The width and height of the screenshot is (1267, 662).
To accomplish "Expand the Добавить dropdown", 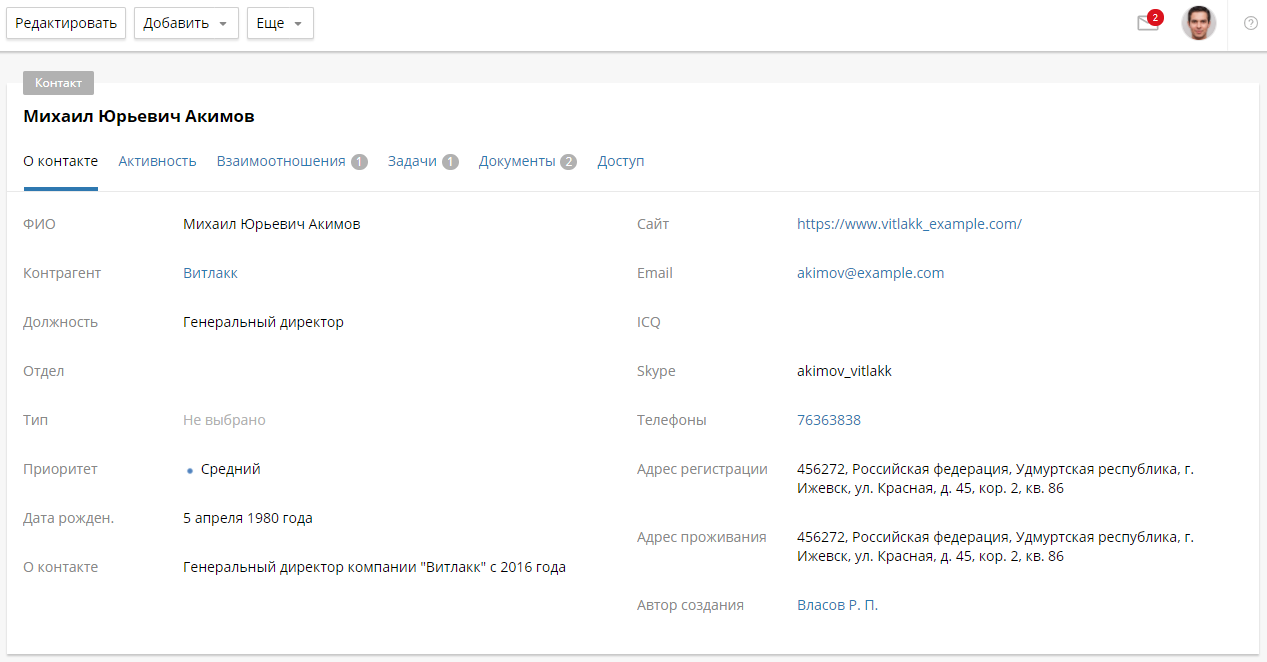I will 186,23.
